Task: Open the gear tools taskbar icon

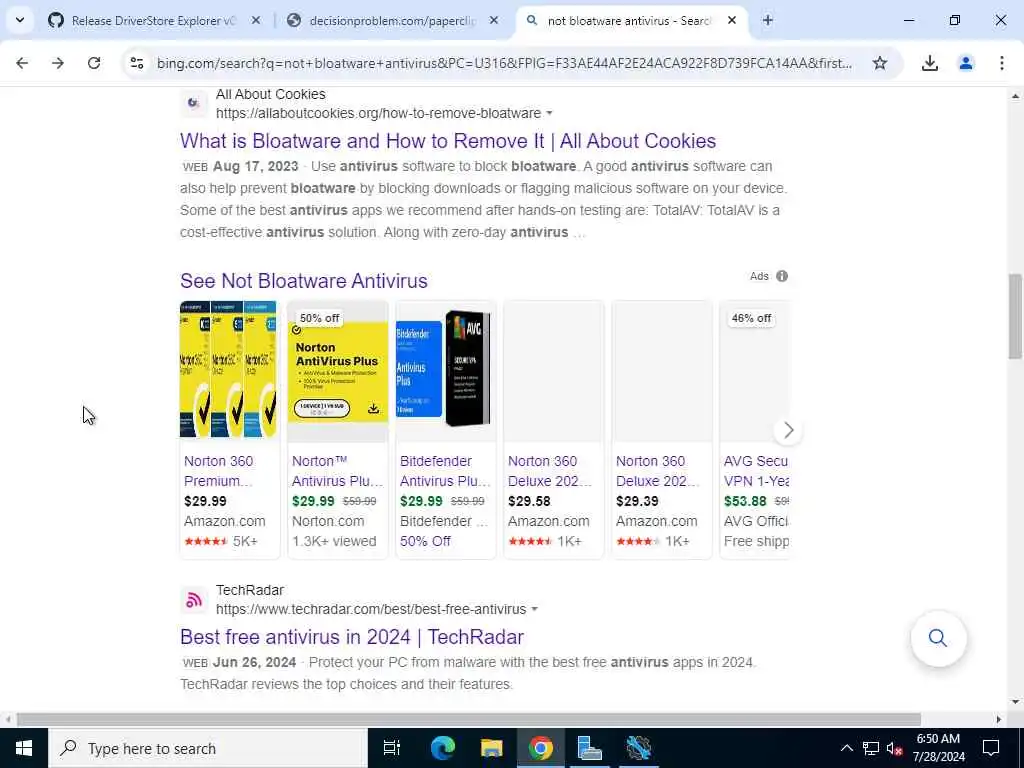Action: [638, 748]
